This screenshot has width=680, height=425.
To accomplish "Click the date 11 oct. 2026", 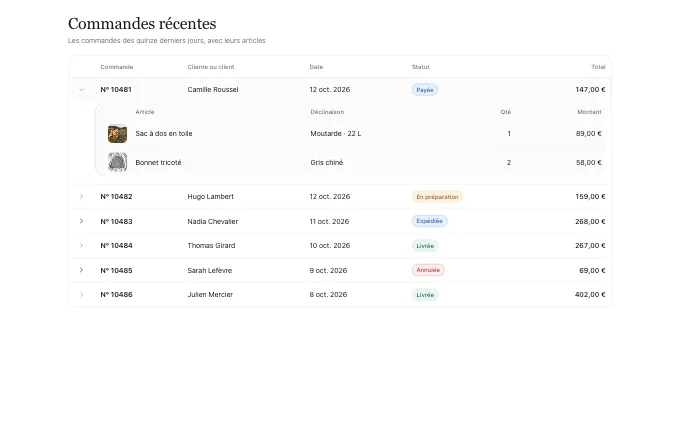I will point(329,221).
